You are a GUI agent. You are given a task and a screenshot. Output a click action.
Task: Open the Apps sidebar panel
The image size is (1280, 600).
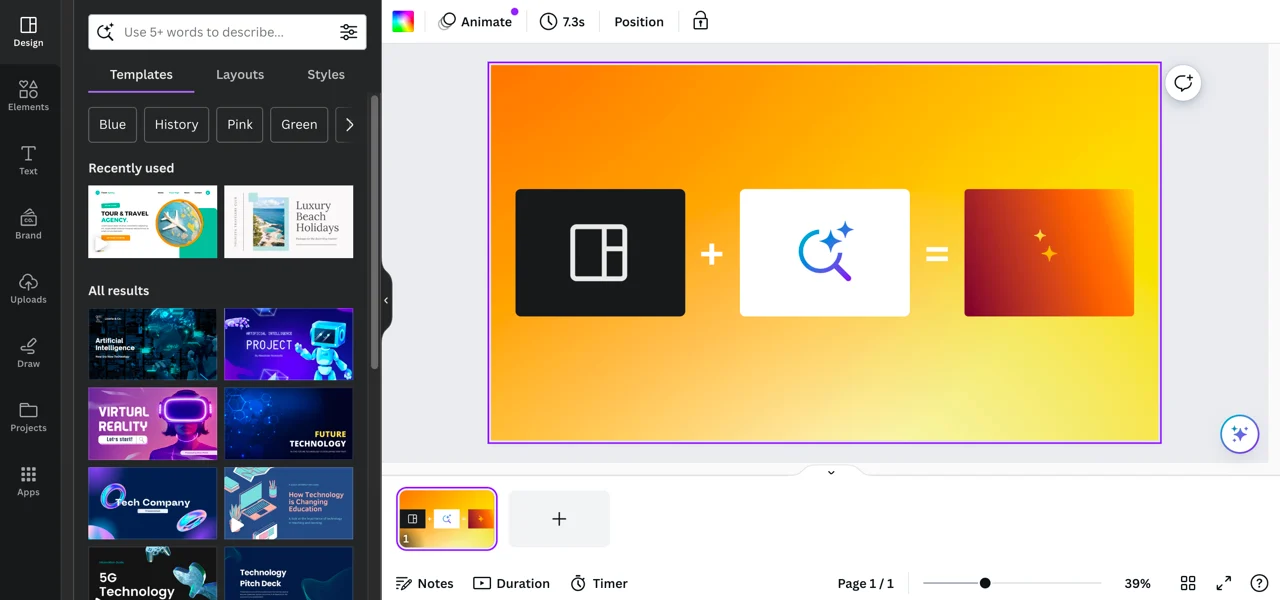click(28, 480)
